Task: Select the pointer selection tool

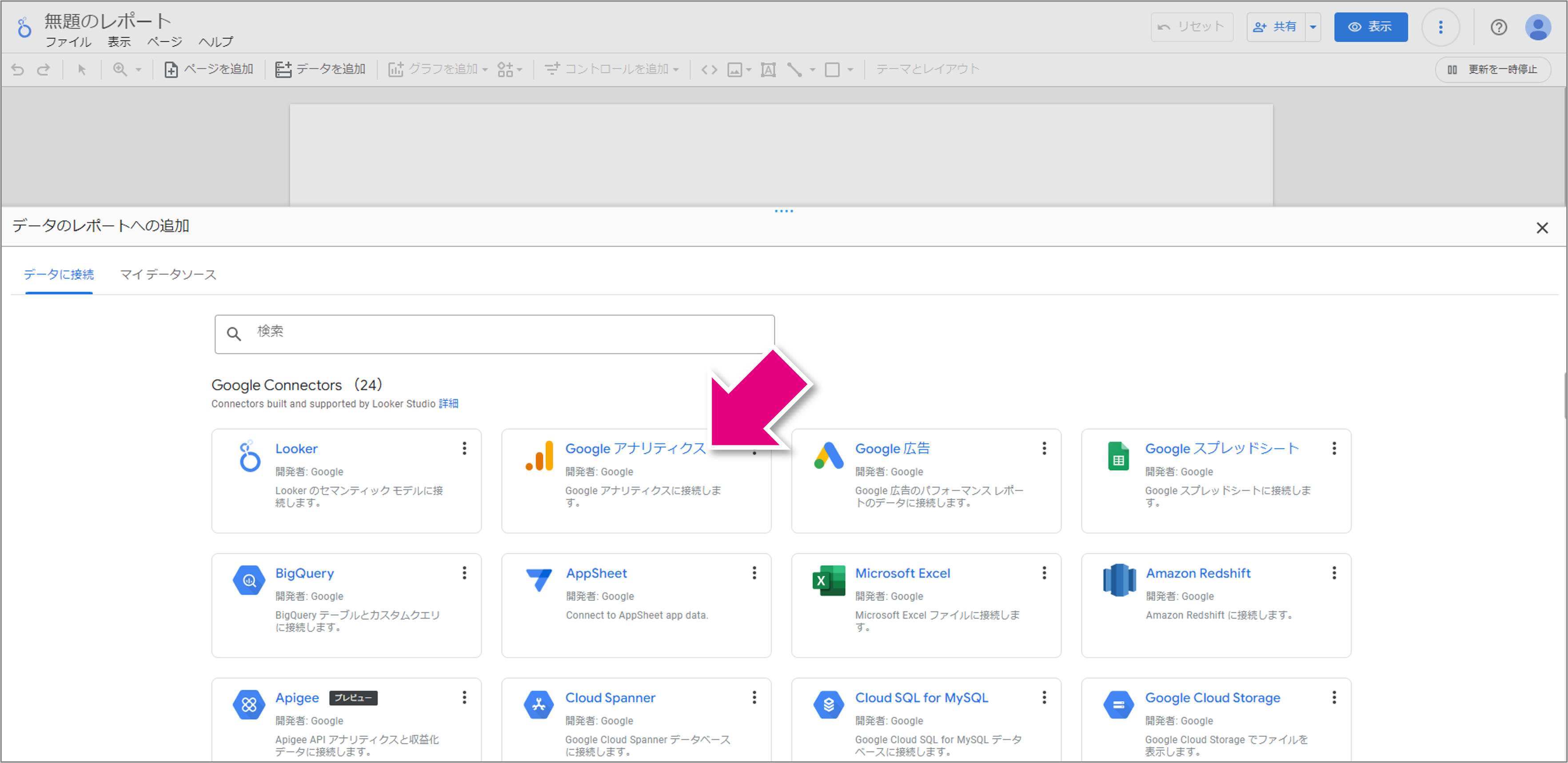Action: click(x=82, y=69)
